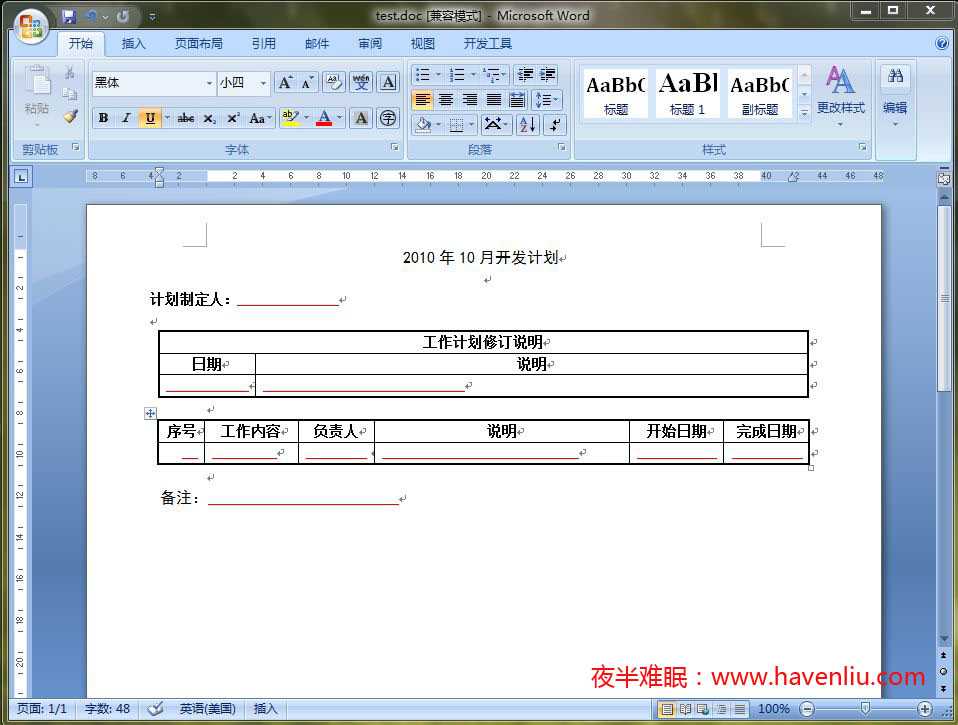The width and height of the screenshot is (958, 725).
Task: Save the document via Quick Access icon
Action: (x=68, y=16)
